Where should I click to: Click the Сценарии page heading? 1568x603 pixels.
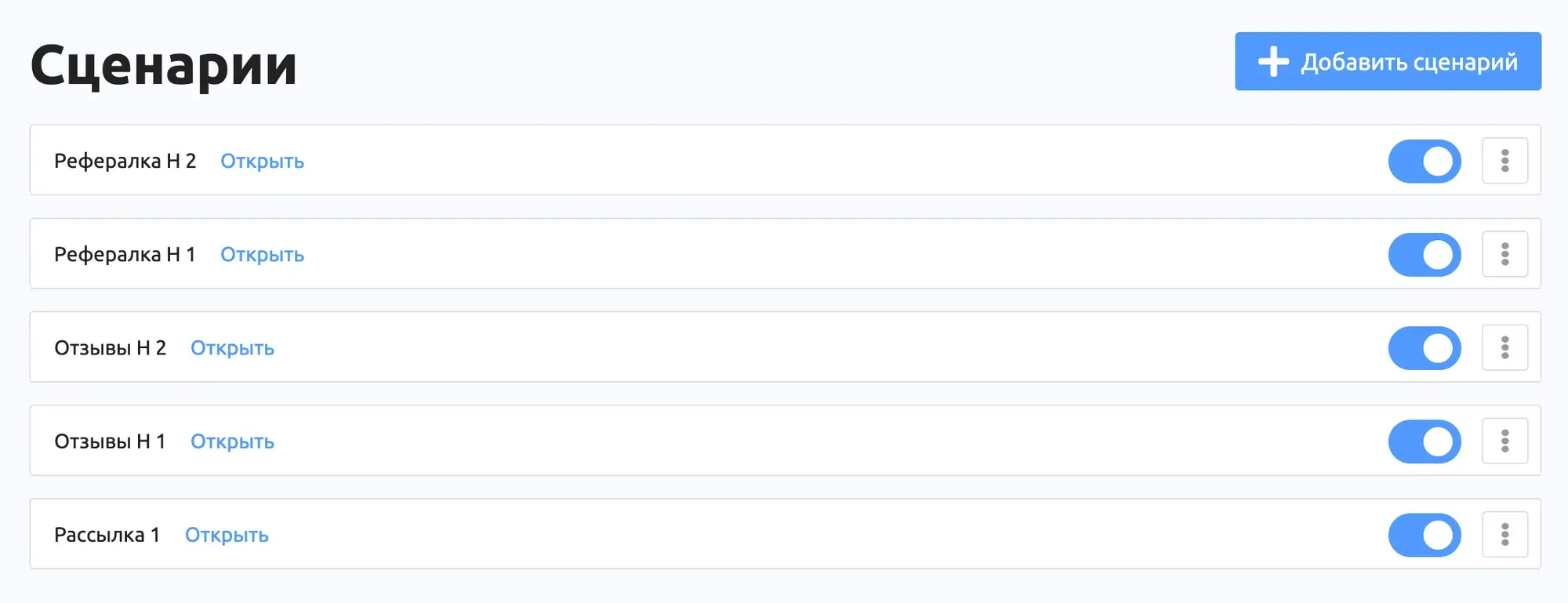pyautogui.click(x=164, y=66)
